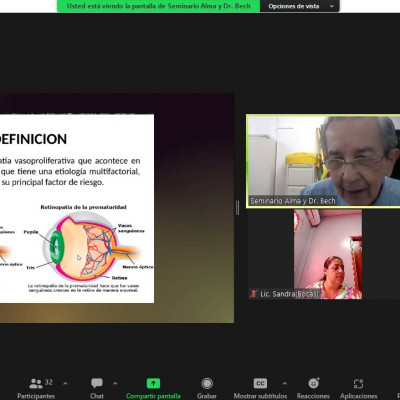Open the Aplicaciones icon
Viewport: 400px width, 400px height.
[358, 384]
